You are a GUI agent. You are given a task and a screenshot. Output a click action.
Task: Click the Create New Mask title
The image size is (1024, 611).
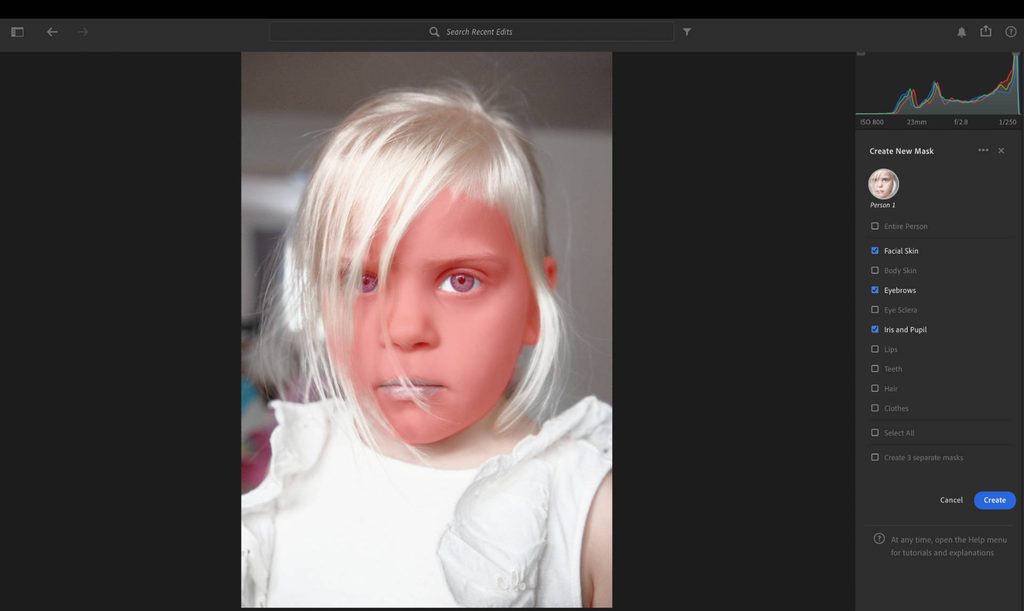point(901,151)
